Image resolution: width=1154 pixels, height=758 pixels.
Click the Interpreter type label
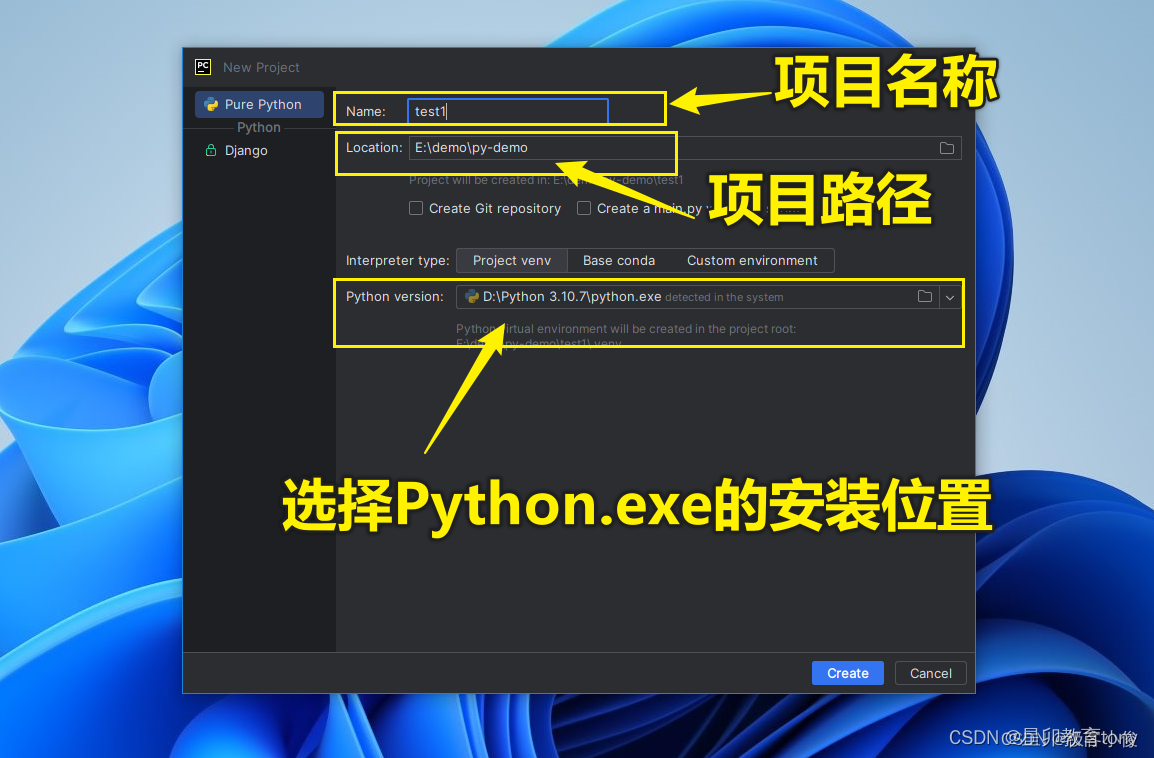click(397, 261)
